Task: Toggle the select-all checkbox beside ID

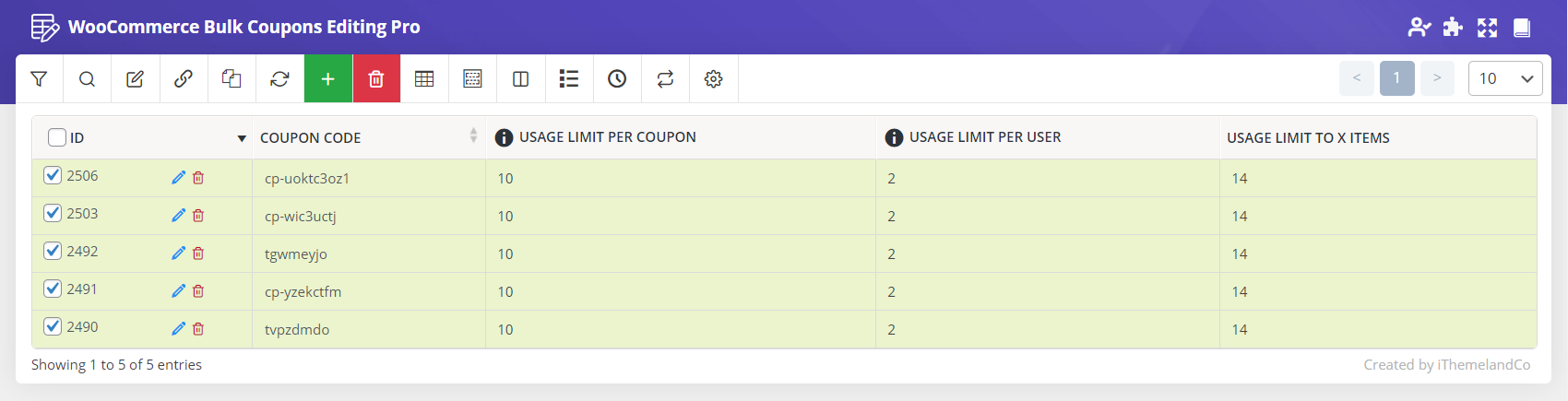Action: point(57,137)
